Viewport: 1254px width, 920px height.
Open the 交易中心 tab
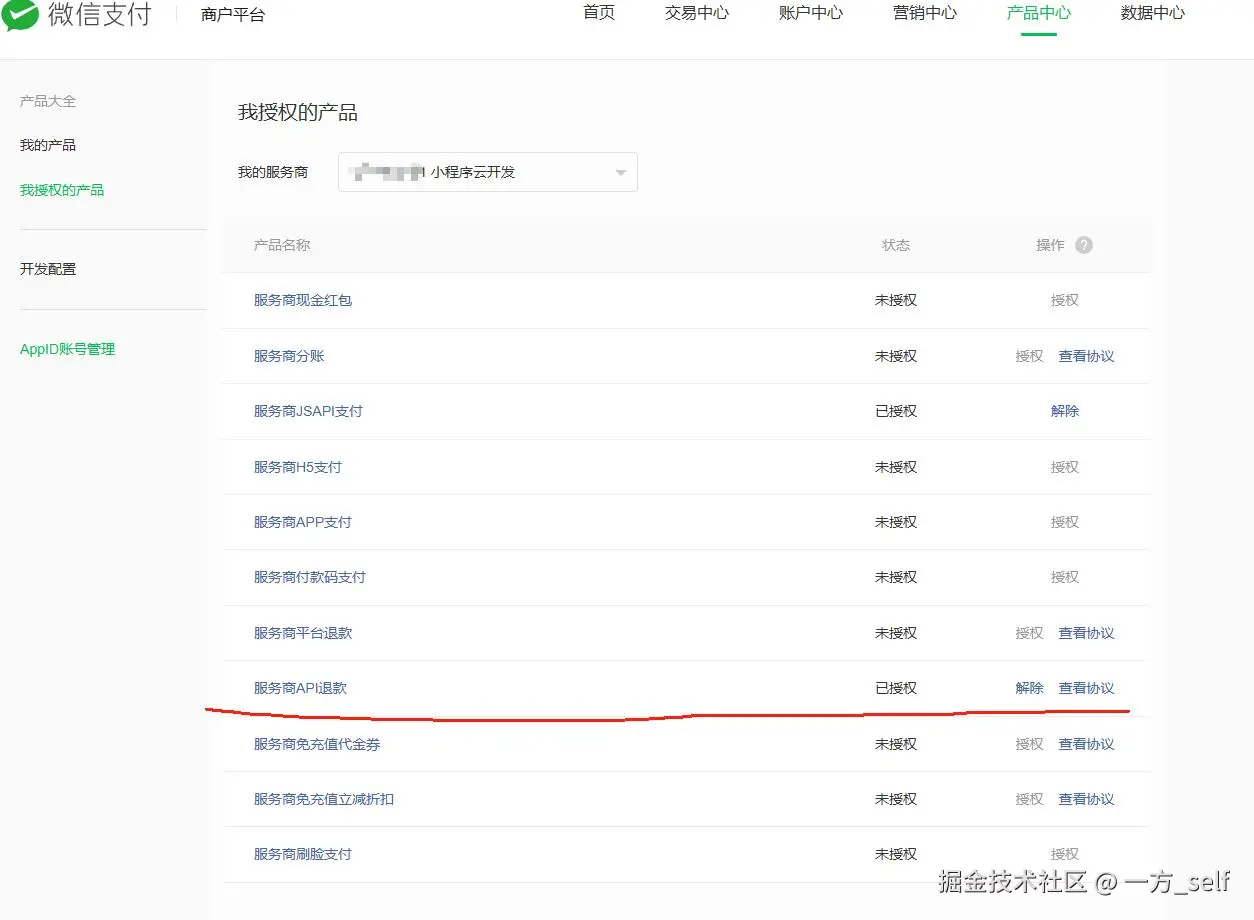point(697,13)
